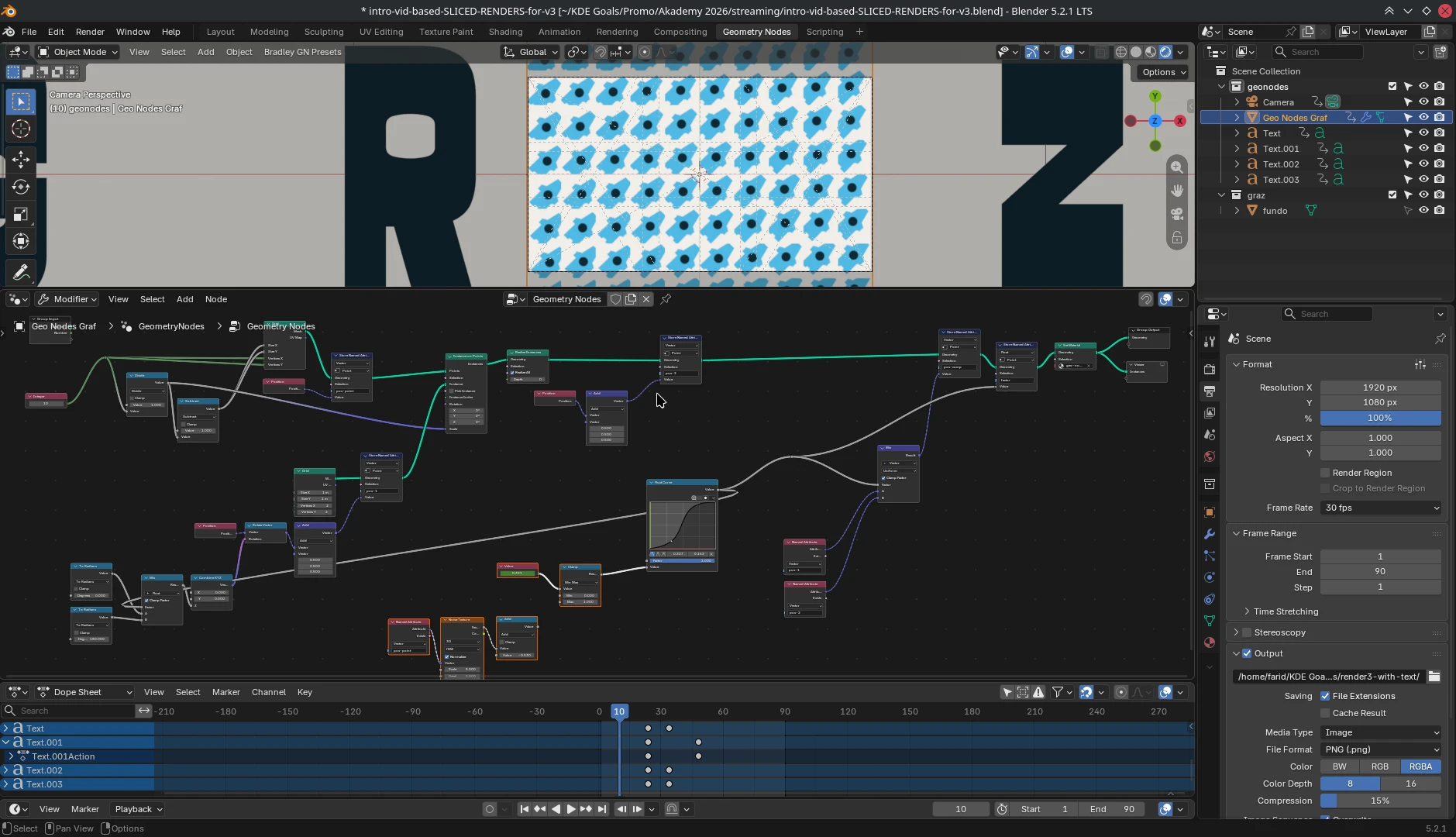This screenshot has height=837, width=1456.
Task: Click the fake user shield icon
Action: click(x=615, y=299)
